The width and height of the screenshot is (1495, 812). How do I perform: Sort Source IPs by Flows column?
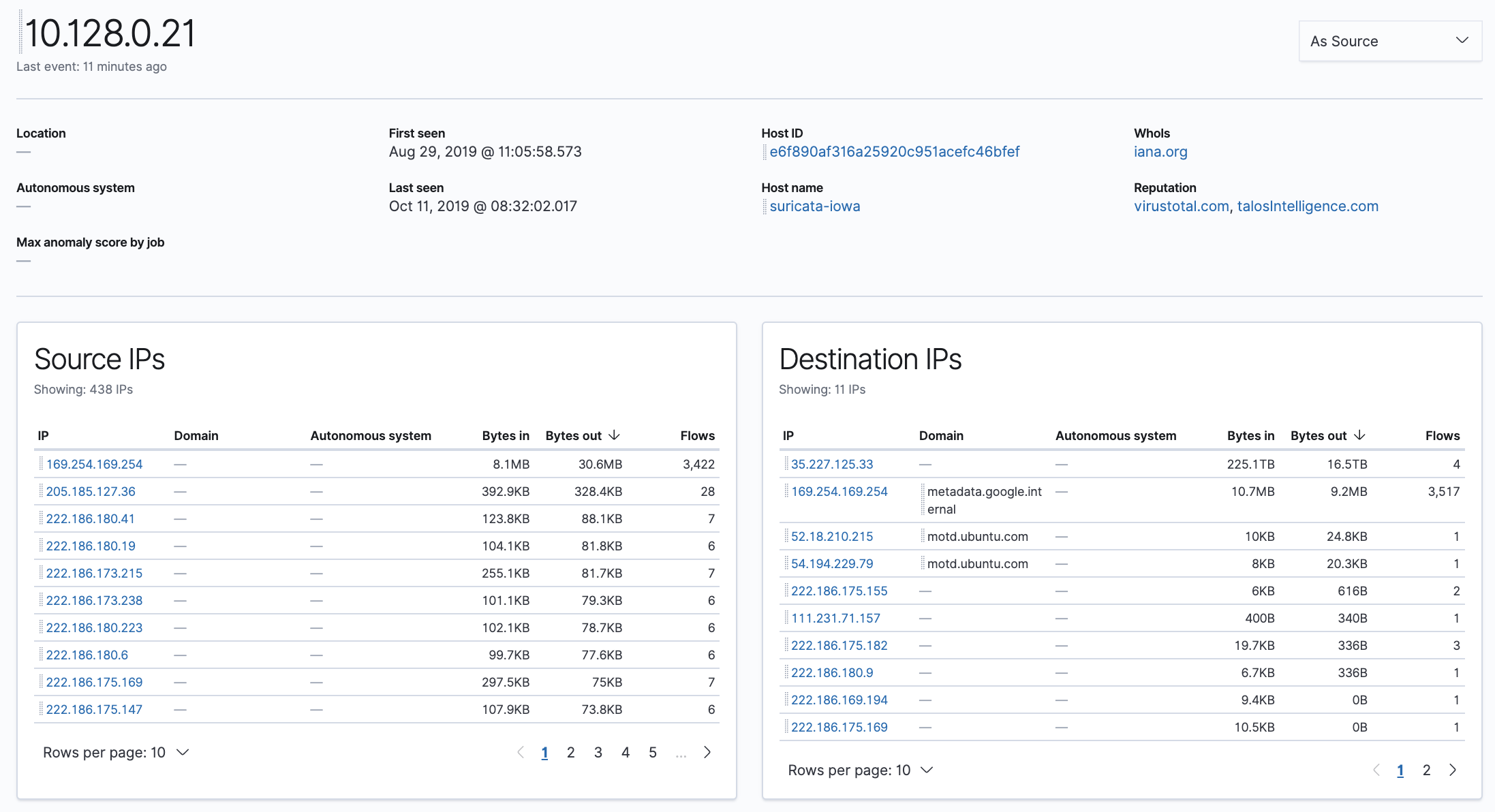pyautogui.click(x=697, y=435)
